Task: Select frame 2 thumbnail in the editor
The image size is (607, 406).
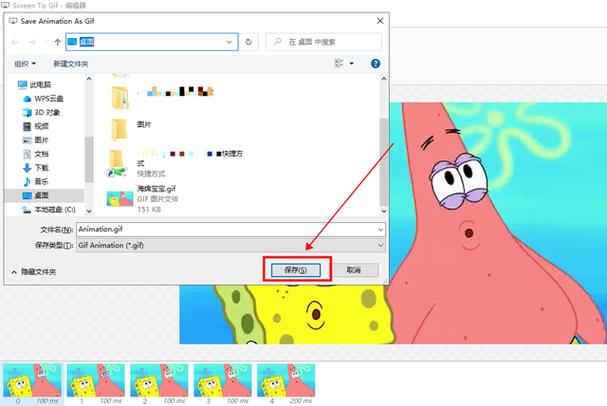Action: tap(159, 380)
